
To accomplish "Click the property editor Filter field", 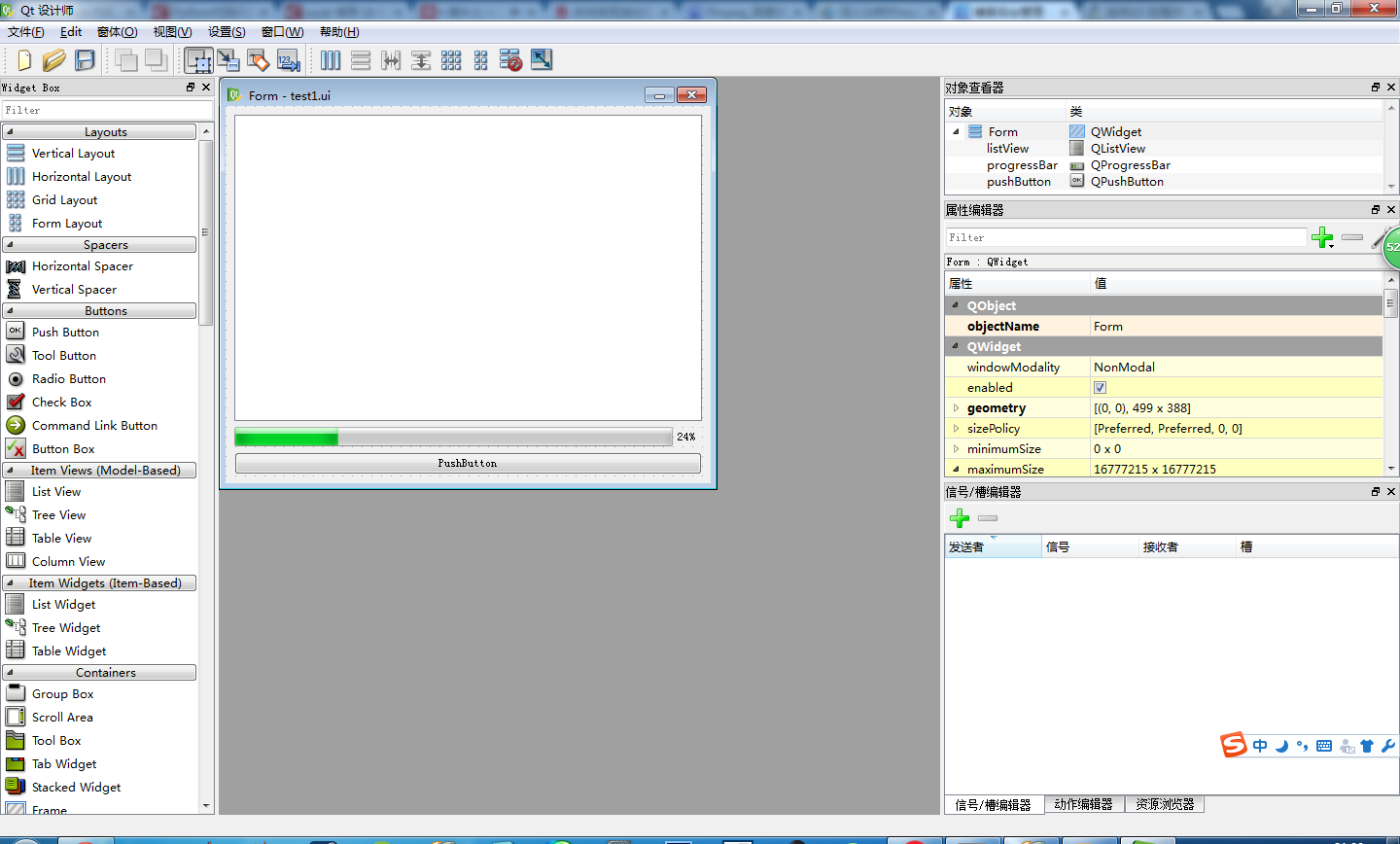I will pyautogui.click(x=1126, y=237).
